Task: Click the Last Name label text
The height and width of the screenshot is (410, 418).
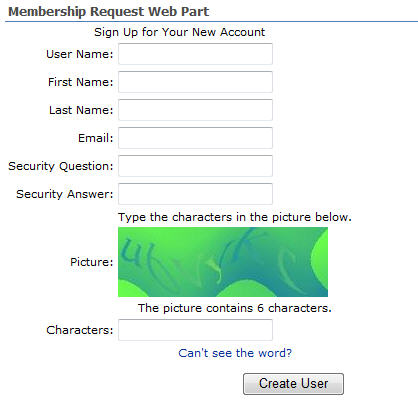Action: [x=81, y=110]
